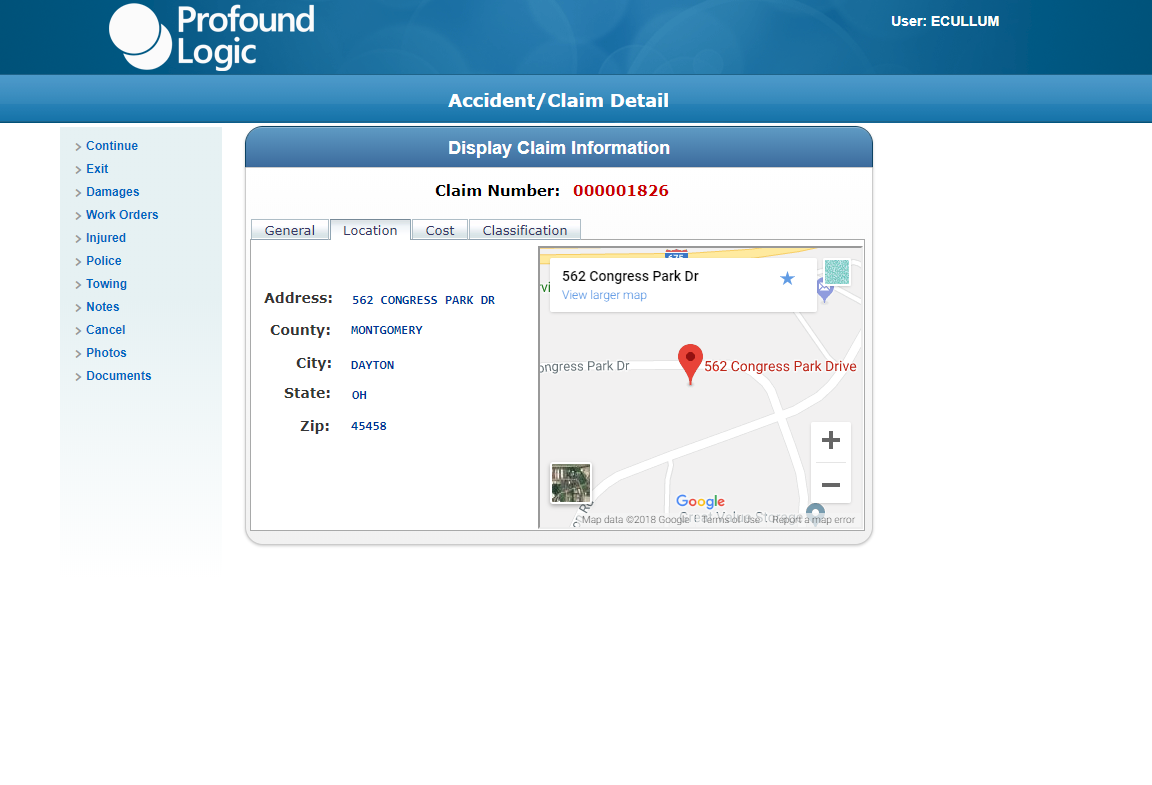Click the Display Claim Information header
The width and height of the screenshot is (1152, 785).
(x=559, y=148)
